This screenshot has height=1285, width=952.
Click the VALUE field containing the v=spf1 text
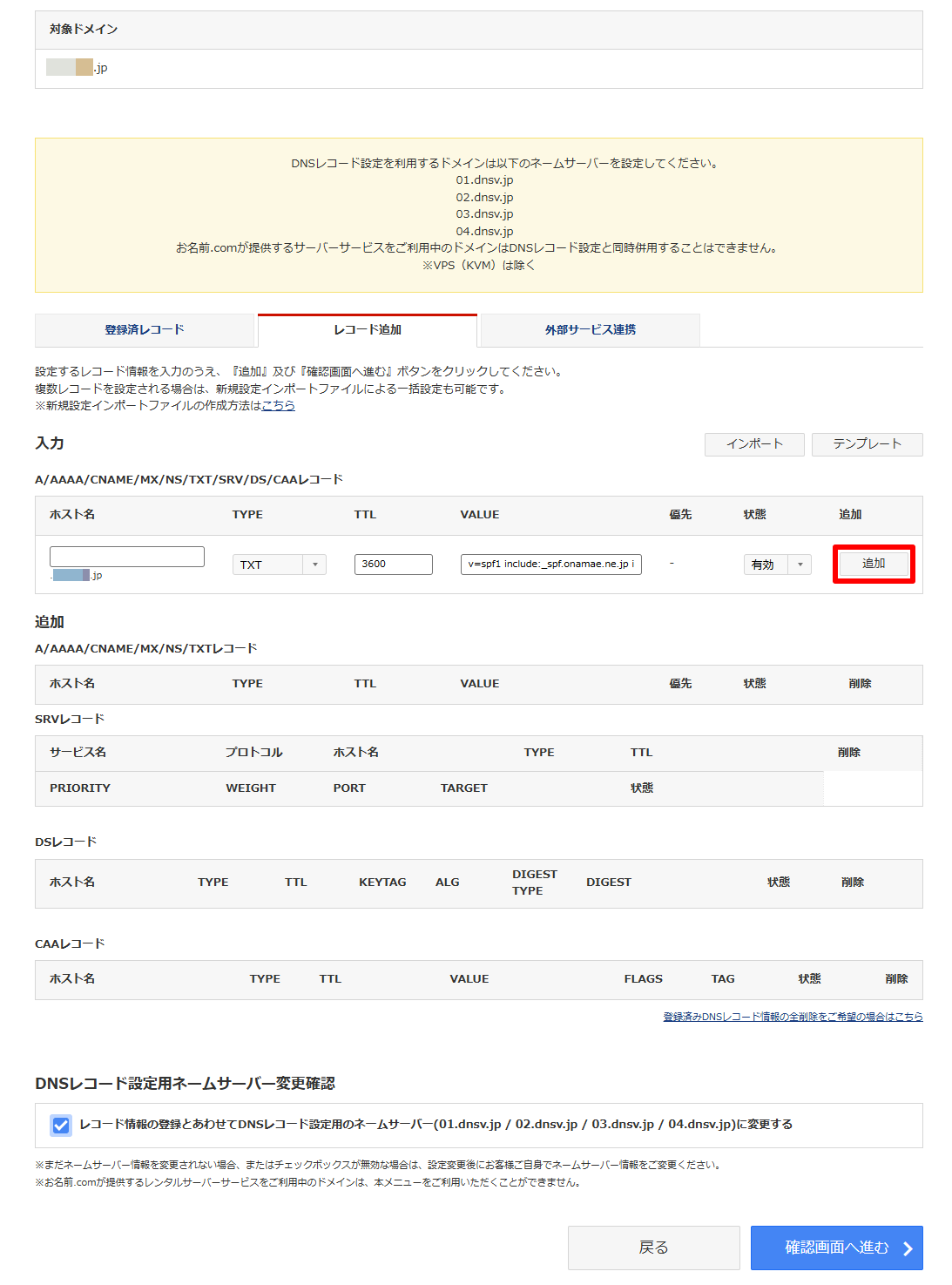pyautogui.click(x=550, y=565)
